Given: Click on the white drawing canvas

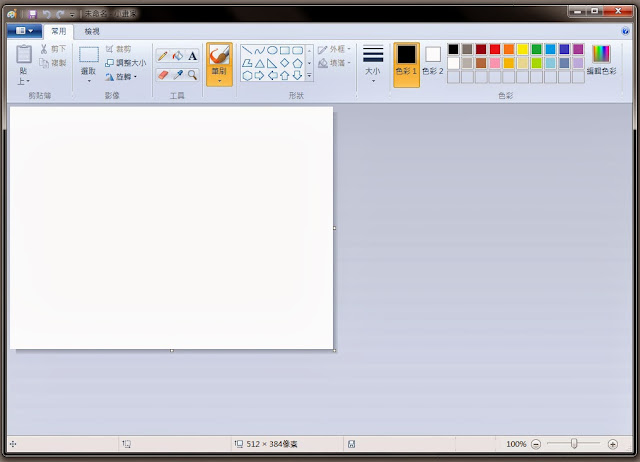Looking at the screenshot, I should 171,228.
